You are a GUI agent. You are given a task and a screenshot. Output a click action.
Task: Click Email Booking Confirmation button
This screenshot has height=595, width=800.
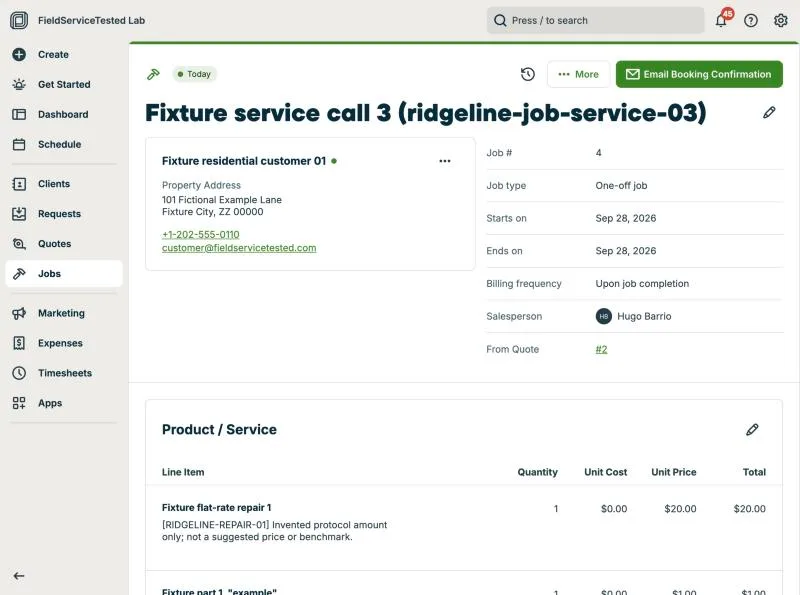pos(699,75)
